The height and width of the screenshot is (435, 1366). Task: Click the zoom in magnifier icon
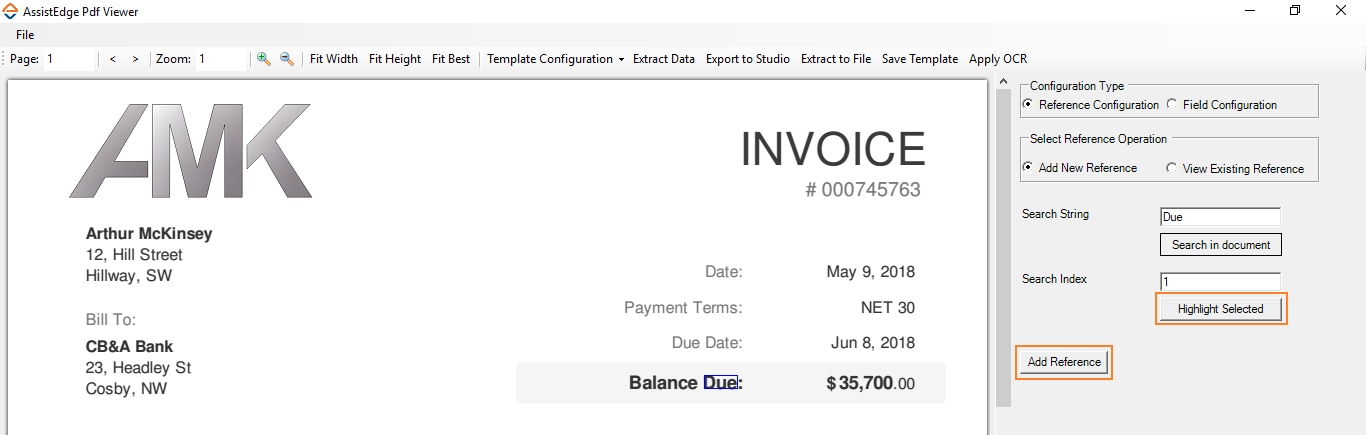264,59
